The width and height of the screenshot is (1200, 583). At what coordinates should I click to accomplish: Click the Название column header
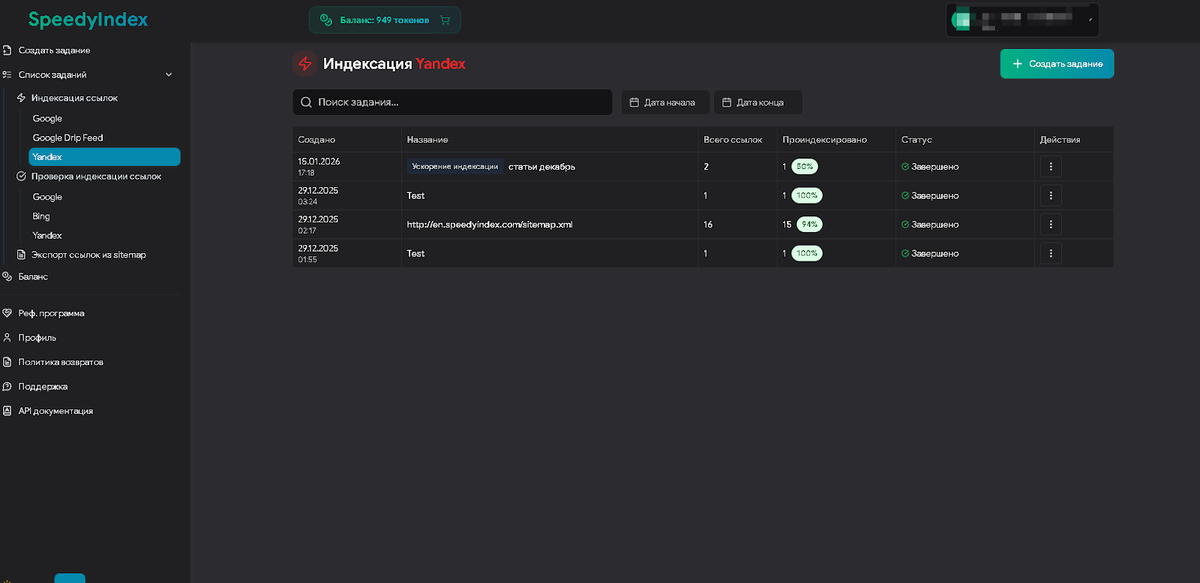427,140
